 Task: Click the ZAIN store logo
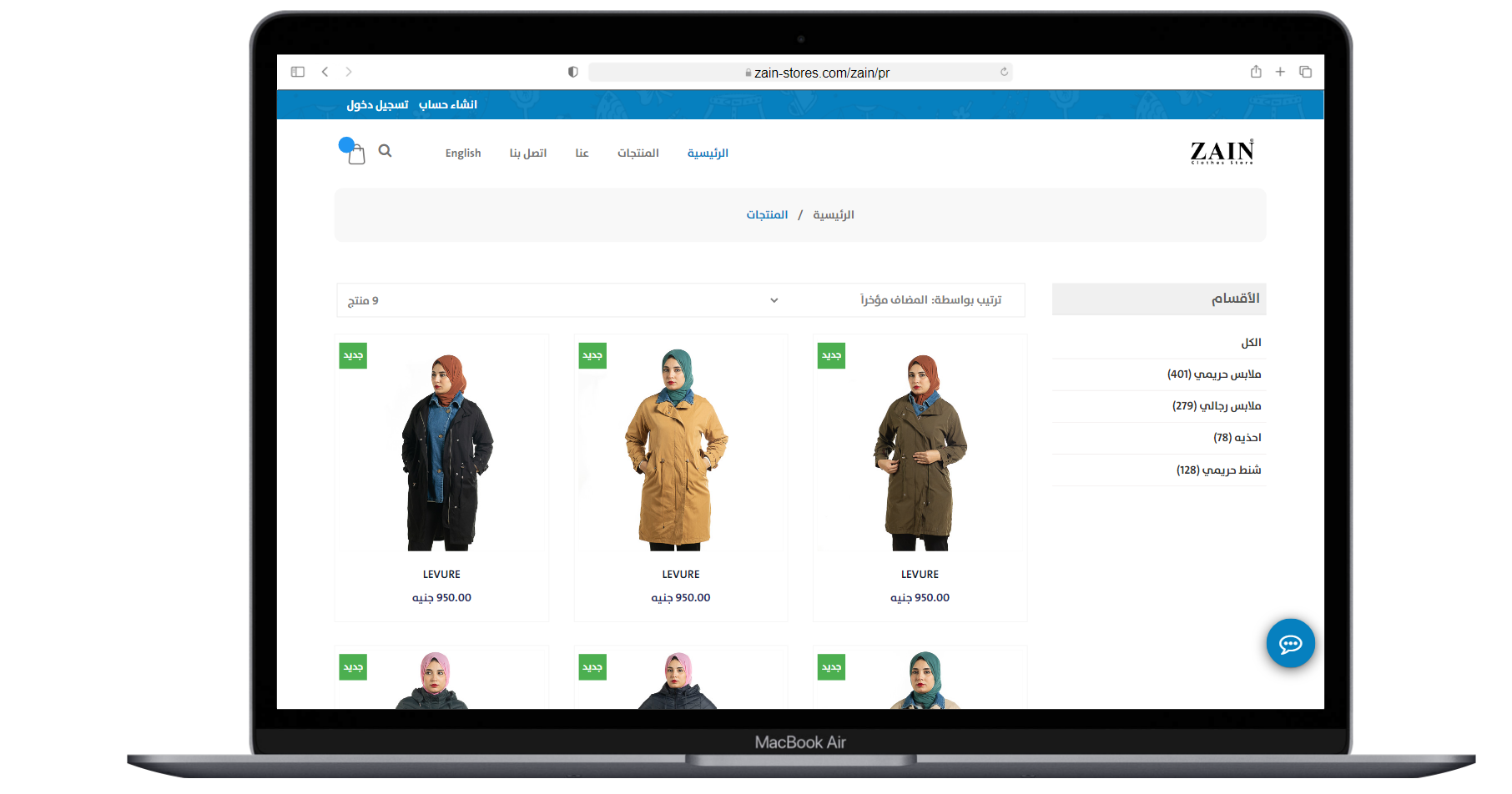(1222, 152)
